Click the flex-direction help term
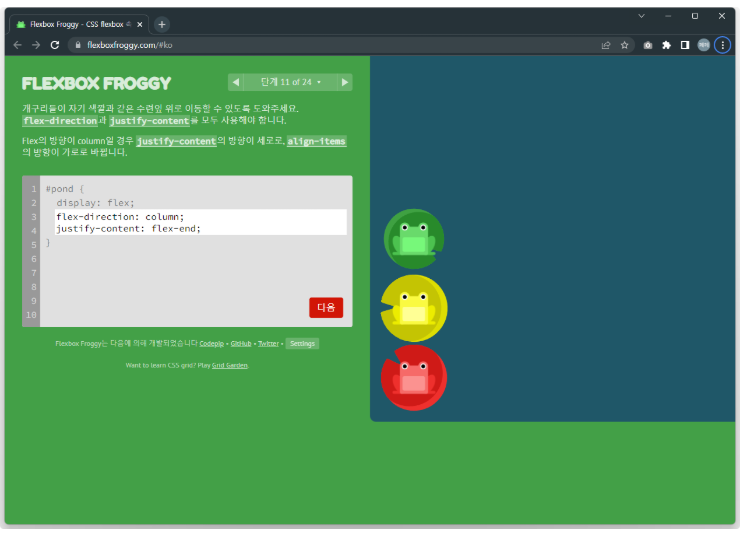This screenshot has height=534, width=744. pos(60,121)
